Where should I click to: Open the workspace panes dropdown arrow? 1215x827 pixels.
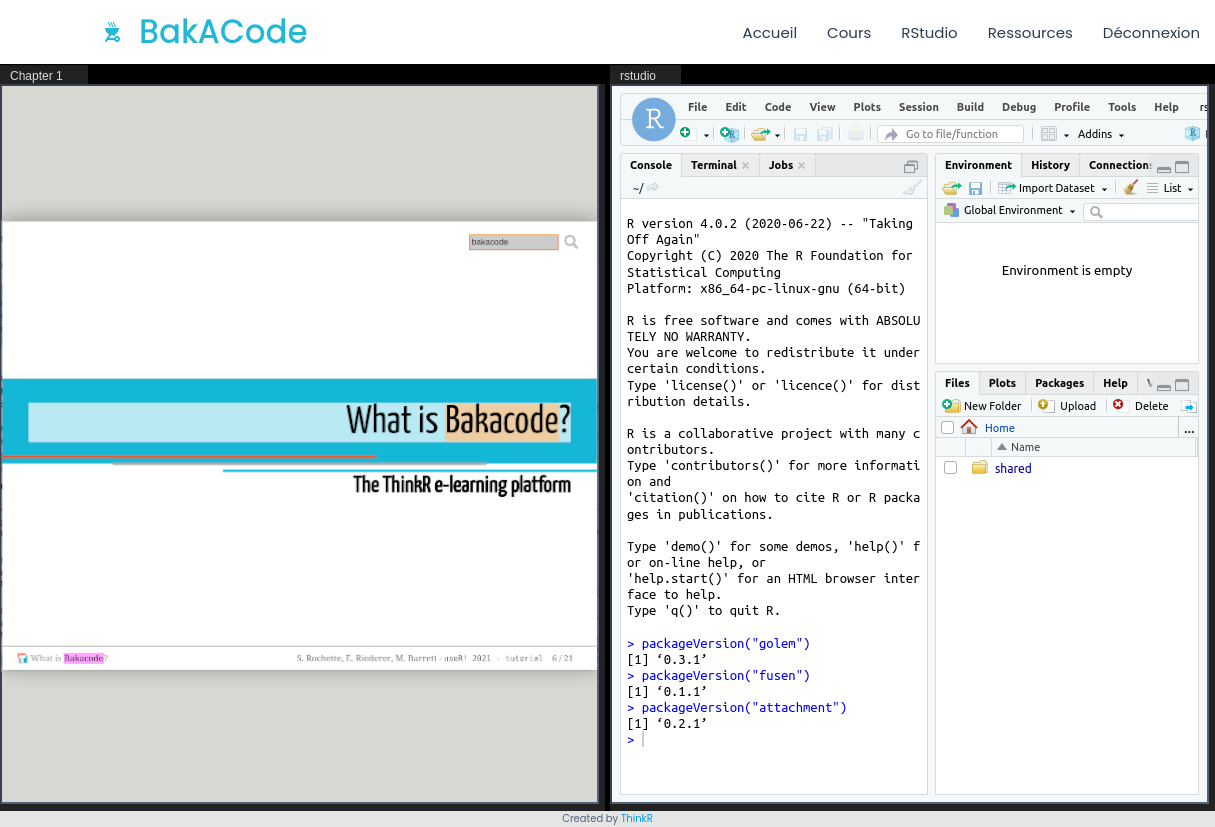(1066, 135)
